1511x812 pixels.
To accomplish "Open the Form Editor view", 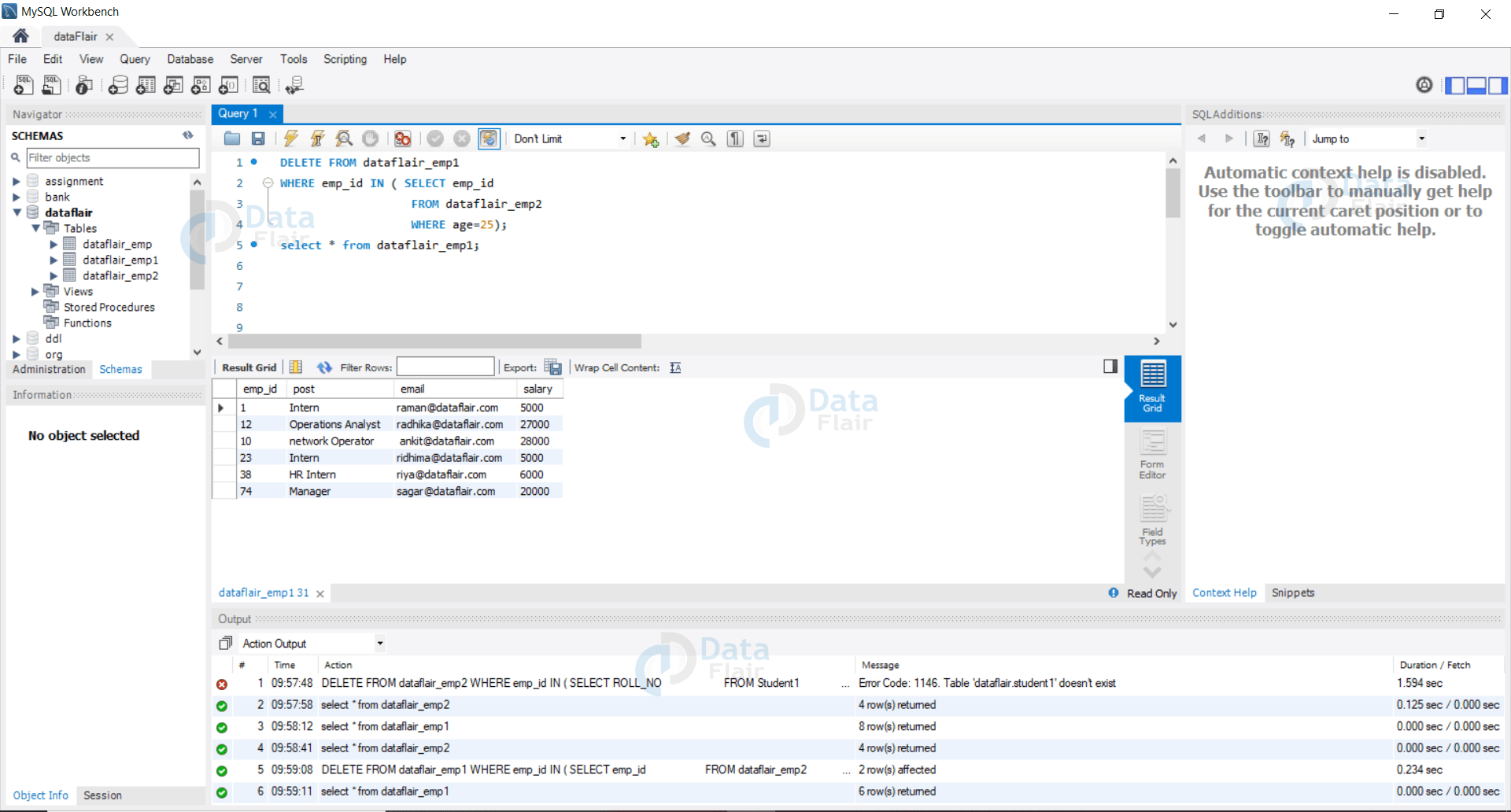I will coord(1153,454).
